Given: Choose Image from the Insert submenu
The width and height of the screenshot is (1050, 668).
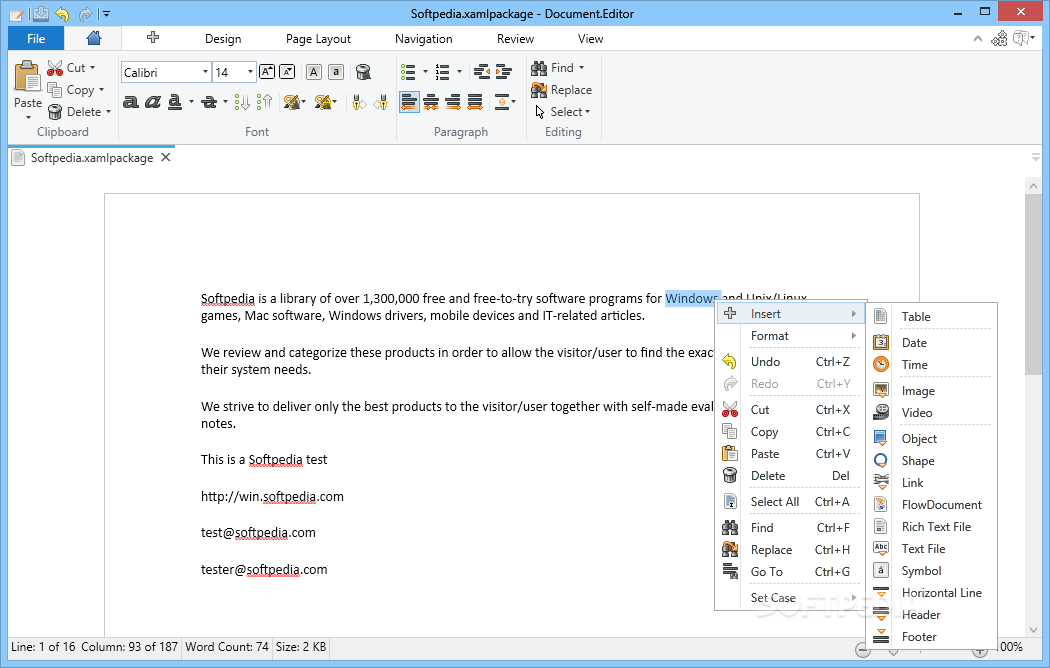Looking at the screenshot, I should [931, 391].
